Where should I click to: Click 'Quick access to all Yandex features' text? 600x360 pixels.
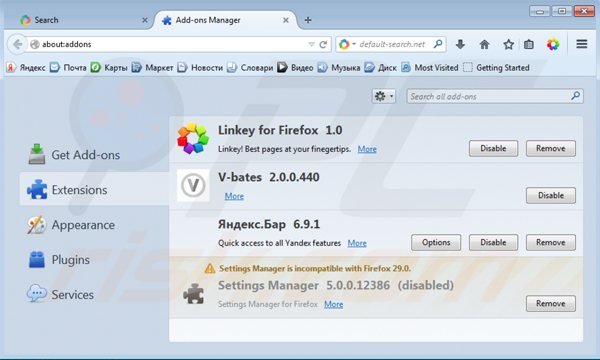pos(279,243)
